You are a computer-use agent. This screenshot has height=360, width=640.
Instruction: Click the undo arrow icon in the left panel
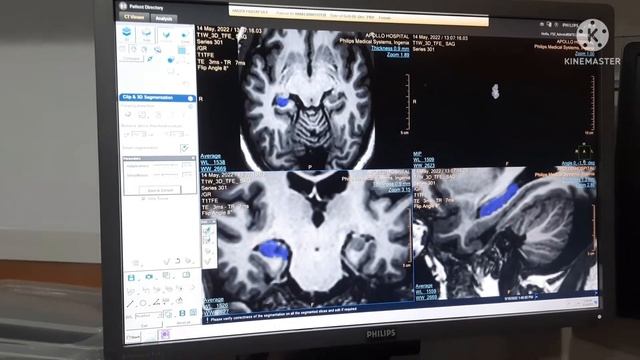[178, 261]
